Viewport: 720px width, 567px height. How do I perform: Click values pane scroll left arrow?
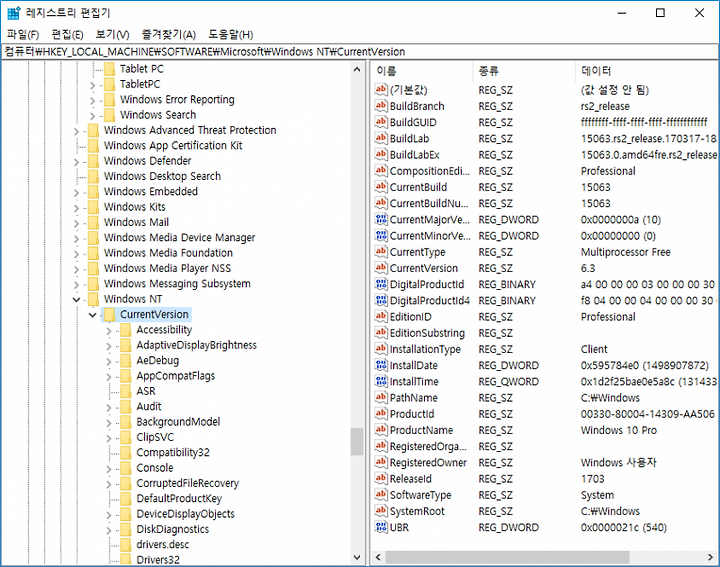tap(378, 557)
